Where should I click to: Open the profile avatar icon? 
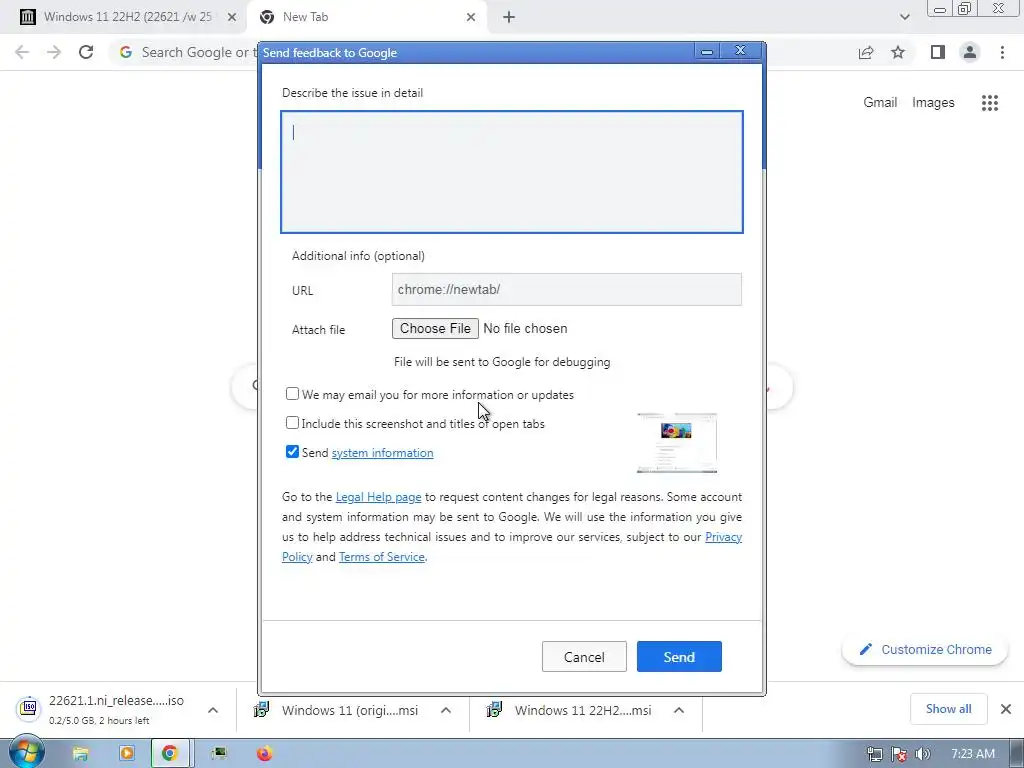(970, 52)
